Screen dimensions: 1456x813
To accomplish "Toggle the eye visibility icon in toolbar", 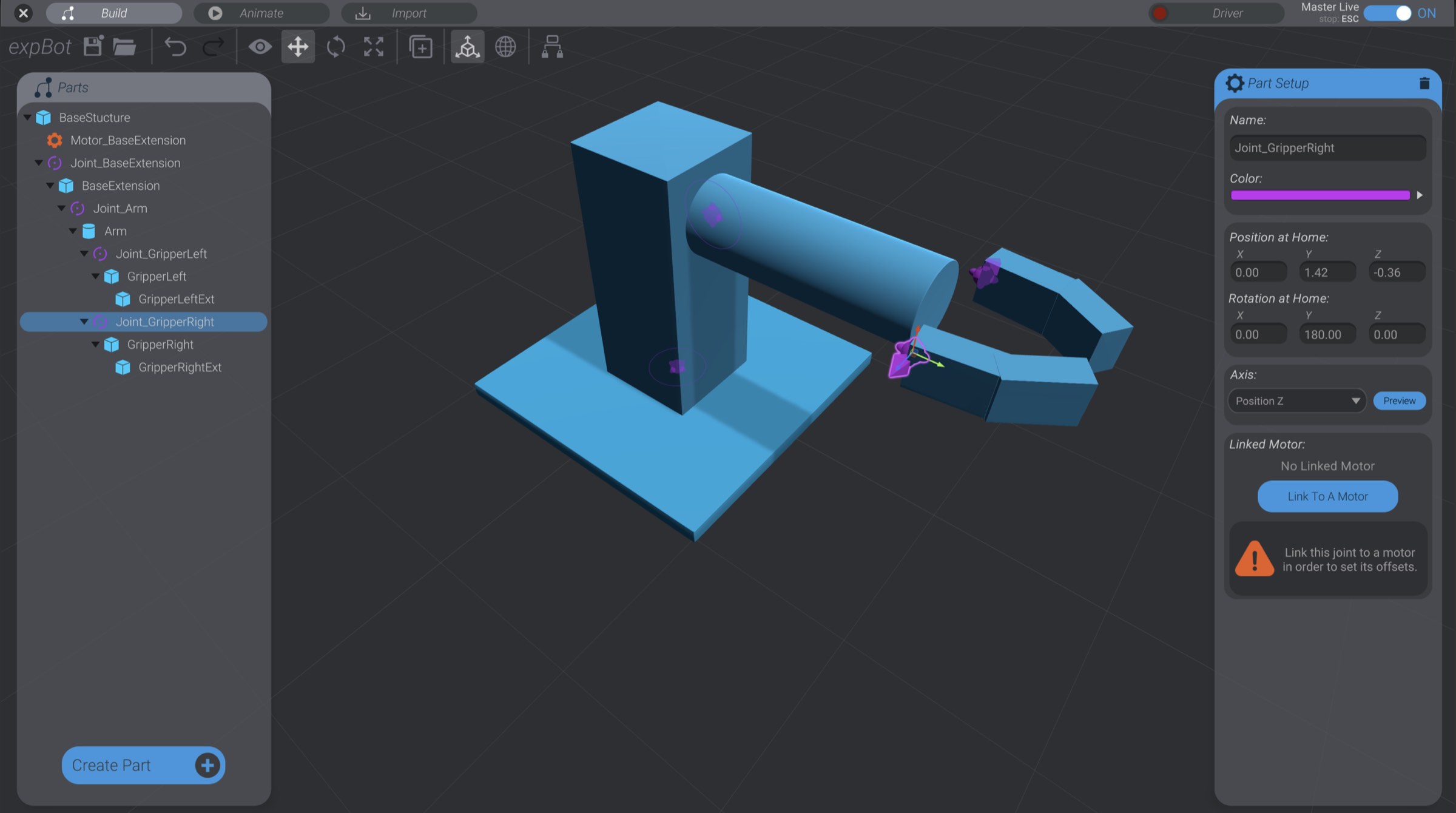I will point(260,47).
